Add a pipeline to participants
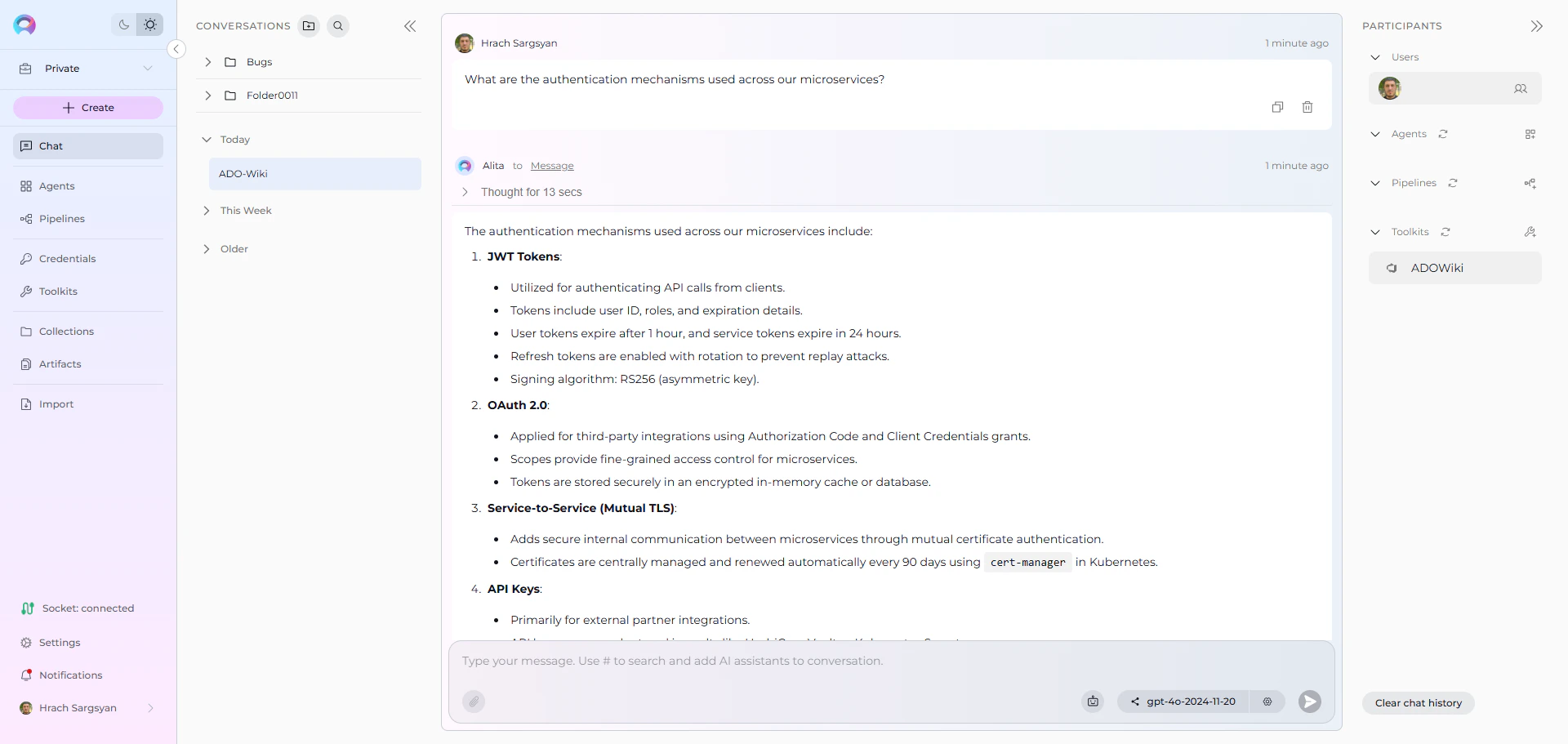Image resolution: width=1568 pixels, height=744 pixels. point(1530,183)
